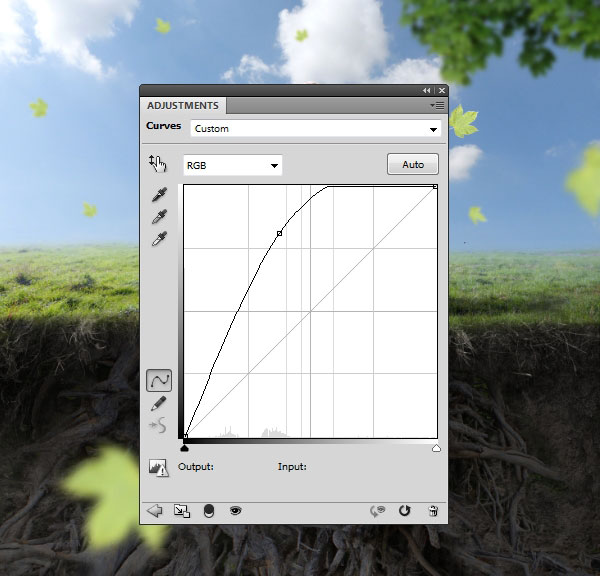Select the top-right curve endpoint
The width and height of the screenshot is (600, 576).
(435, 187)
